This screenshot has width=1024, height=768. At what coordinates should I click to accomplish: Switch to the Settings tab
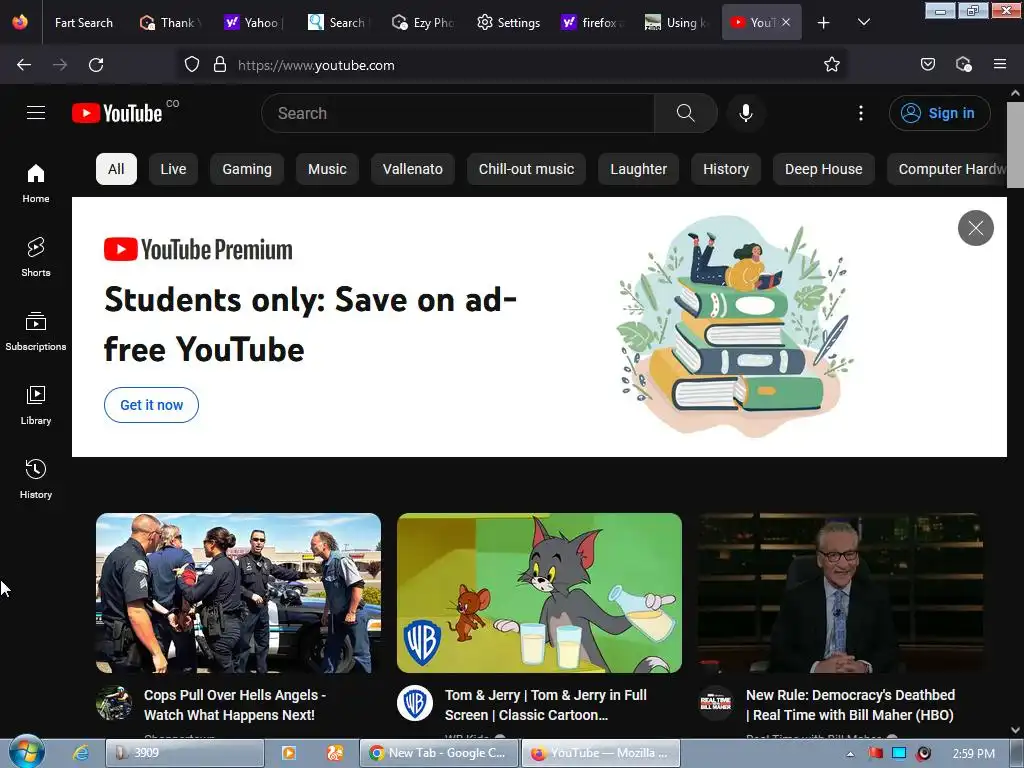click(x=508, y=23)
